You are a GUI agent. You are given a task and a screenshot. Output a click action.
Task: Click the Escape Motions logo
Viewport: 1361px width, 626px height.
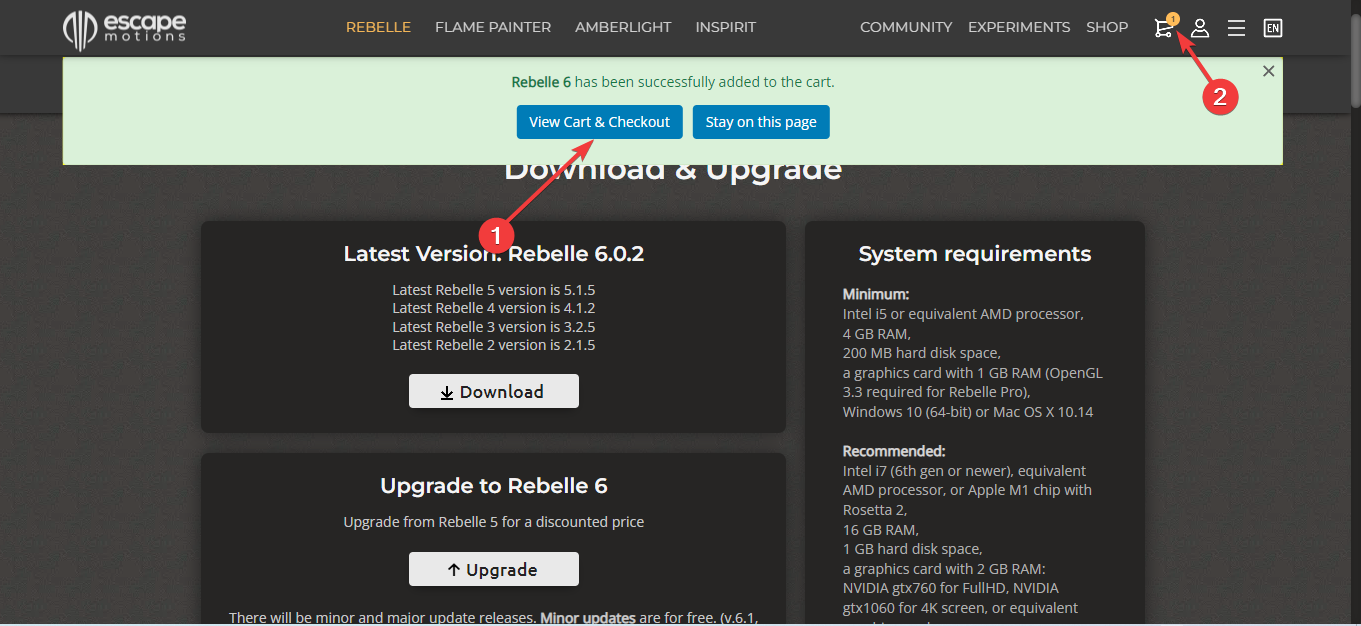(x=125, y=28)
